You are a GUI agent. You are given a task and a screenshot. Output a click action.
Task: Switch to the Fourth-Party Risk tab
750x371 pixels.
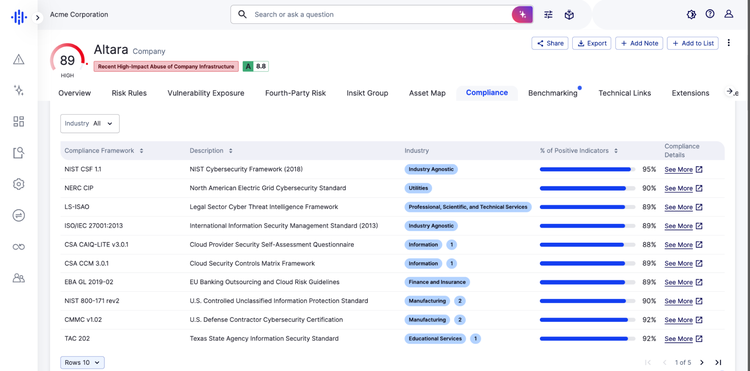coord(296,93)
